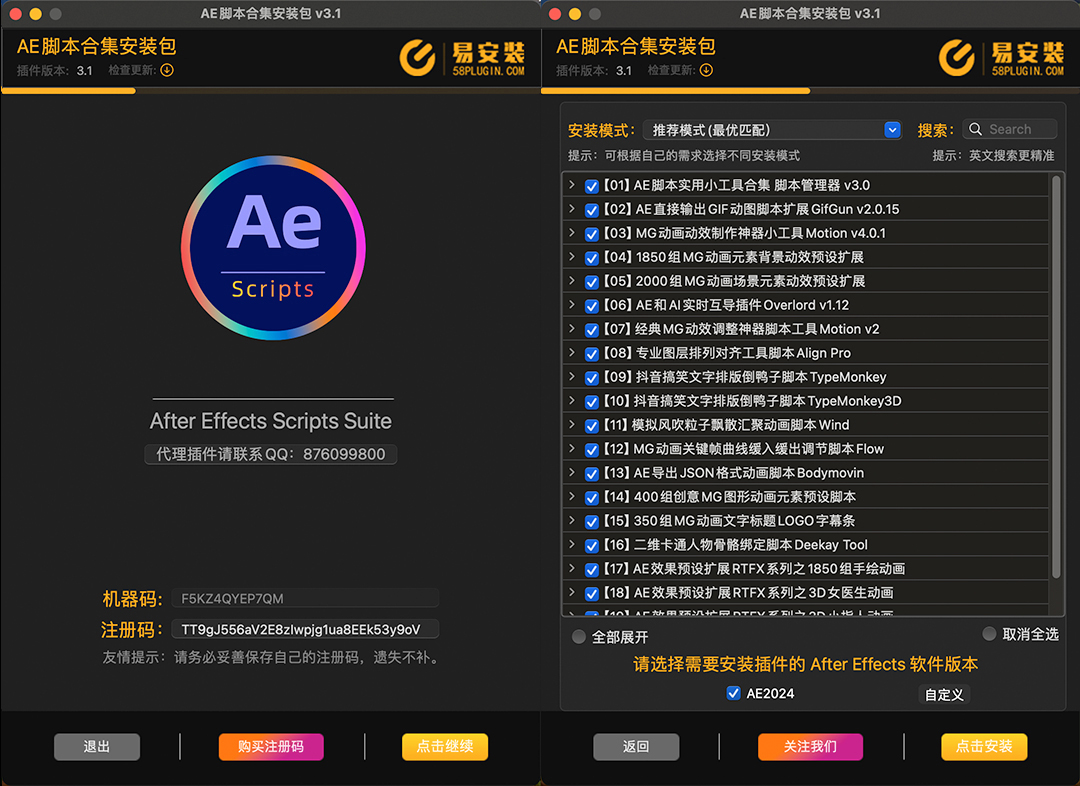
Task: Expand the [08] Align Pro row
Action: pyautogui.click(x=572, y=353)
